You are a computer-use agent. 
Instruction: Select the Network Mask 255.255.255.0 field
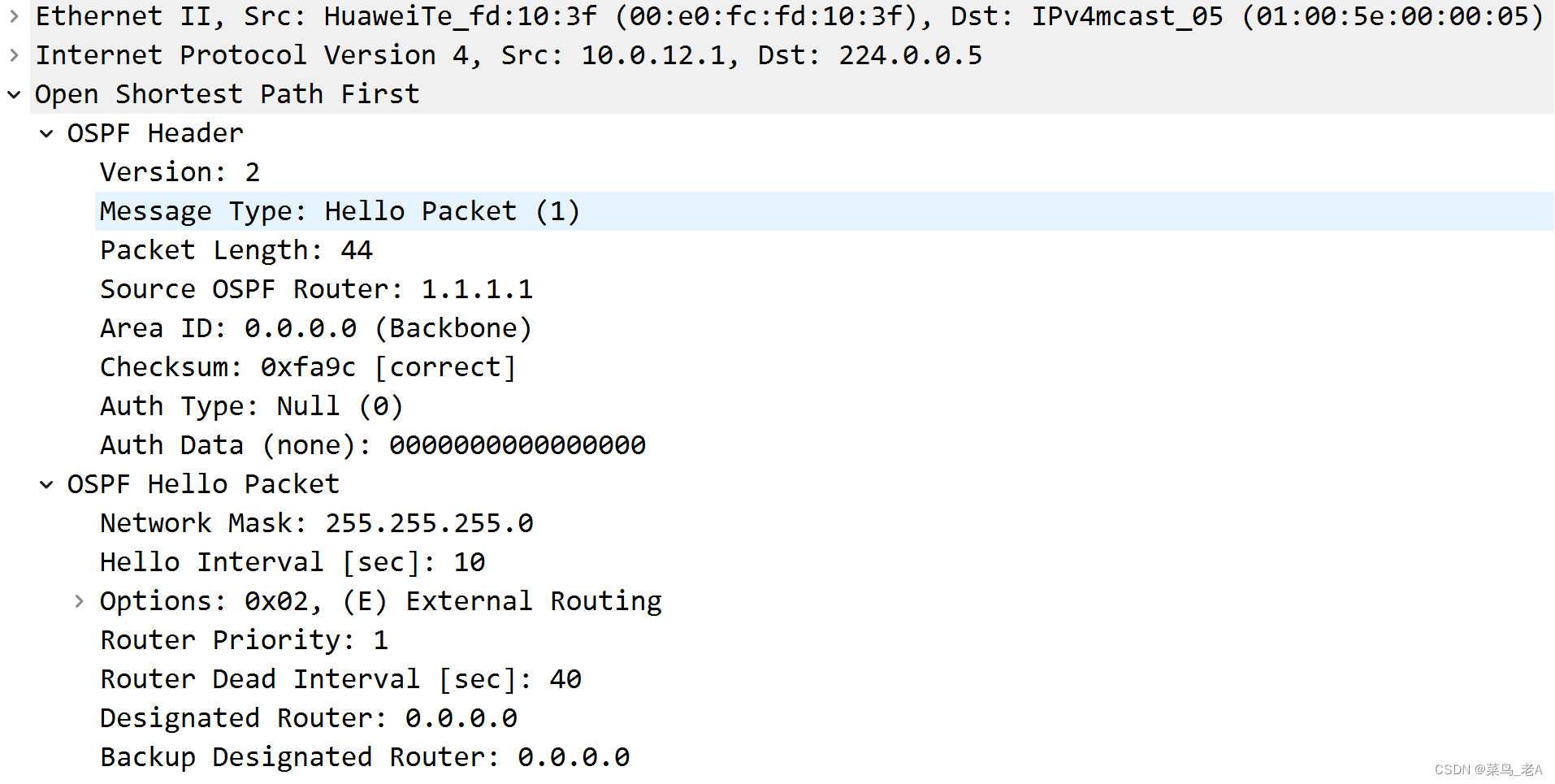pos(317,522)
